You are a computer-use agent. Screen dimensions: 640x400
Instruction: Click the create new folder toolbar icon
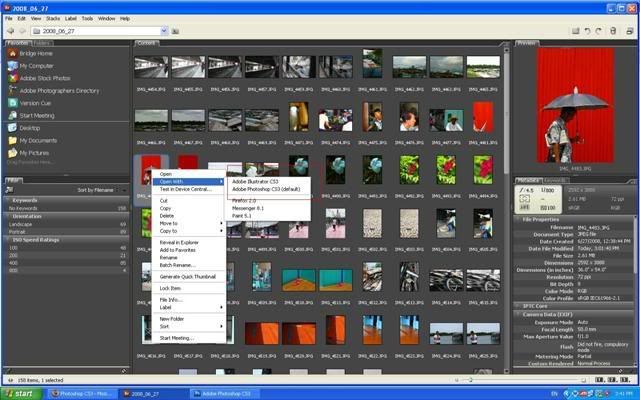coord(576,31)
